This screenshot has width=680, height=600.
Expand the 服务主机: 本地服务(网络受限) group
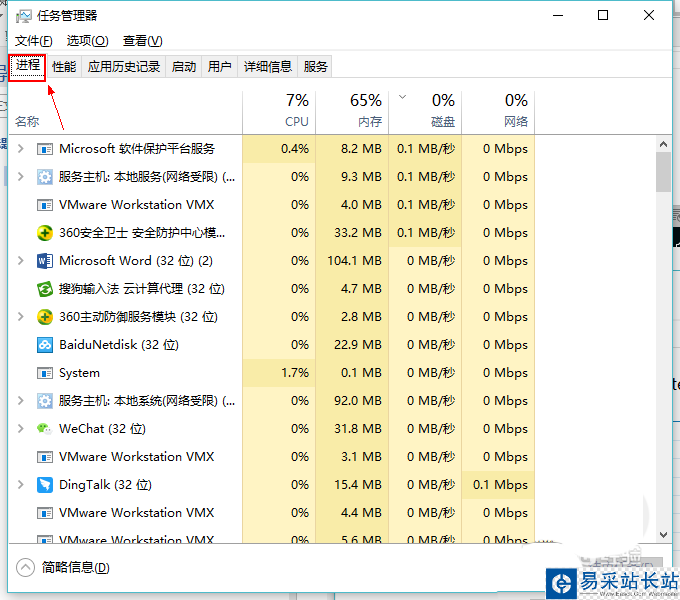pyautogui.click(x=20, y=176)
